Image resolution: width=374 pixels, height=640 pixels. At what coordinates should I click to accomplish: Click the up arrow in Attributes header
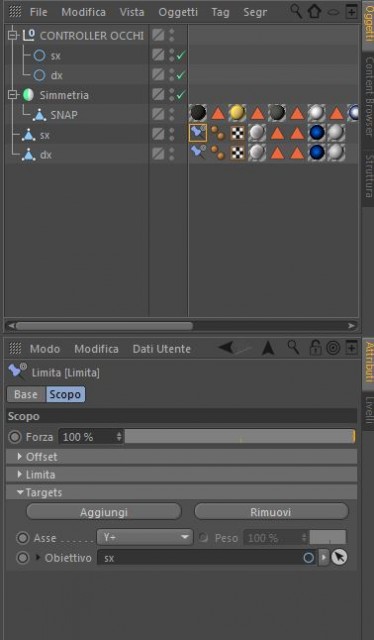pos(268,349)
